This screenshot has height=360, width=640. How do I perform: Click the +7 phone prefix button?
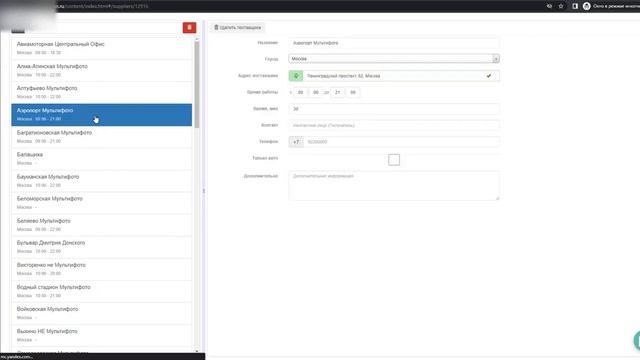[x=296, y=142]
